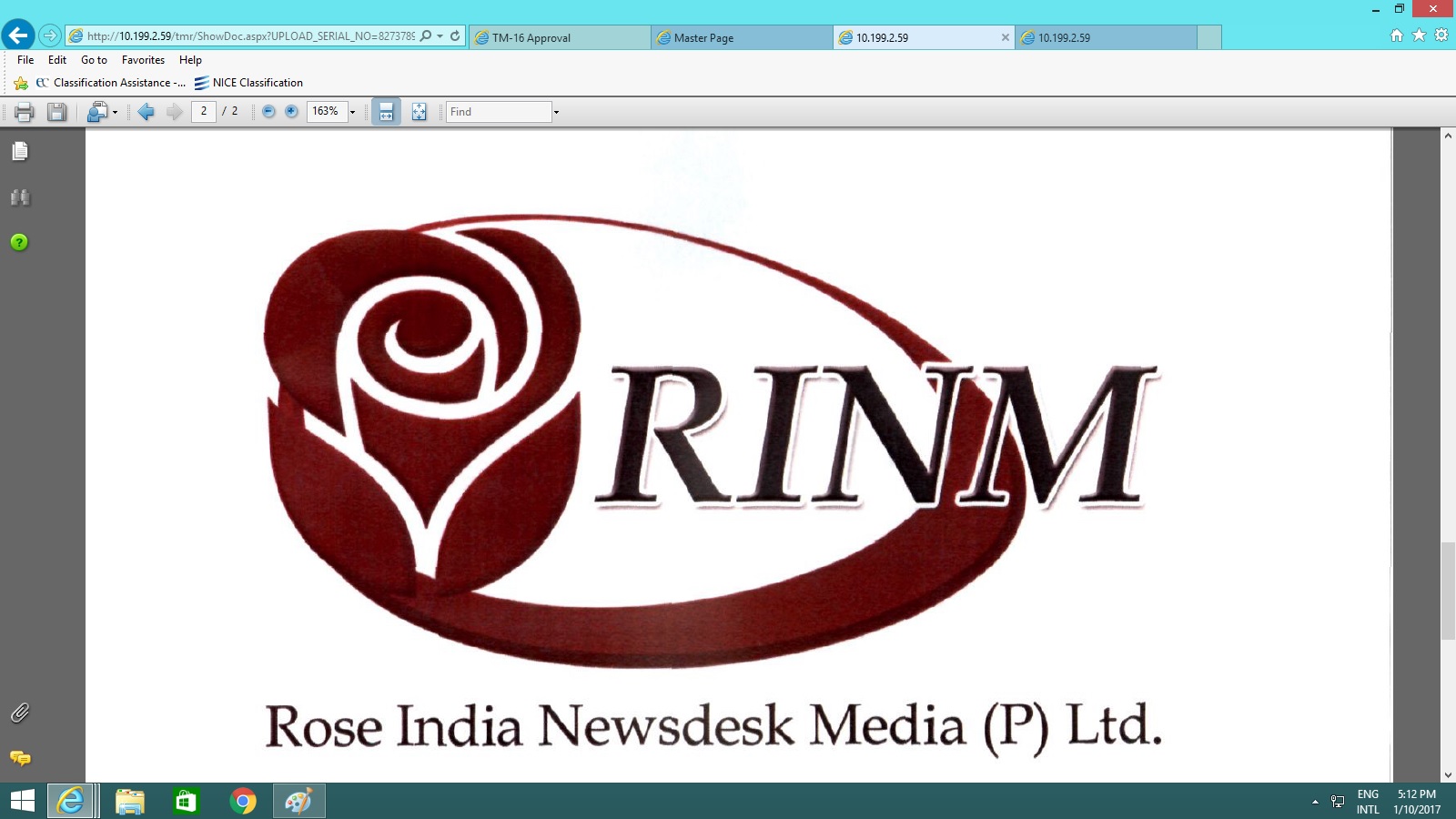This screenshot has width=1456, height=819.
Task: Click the print icon in PDF toolbar
Action: (x=24, y=112)
